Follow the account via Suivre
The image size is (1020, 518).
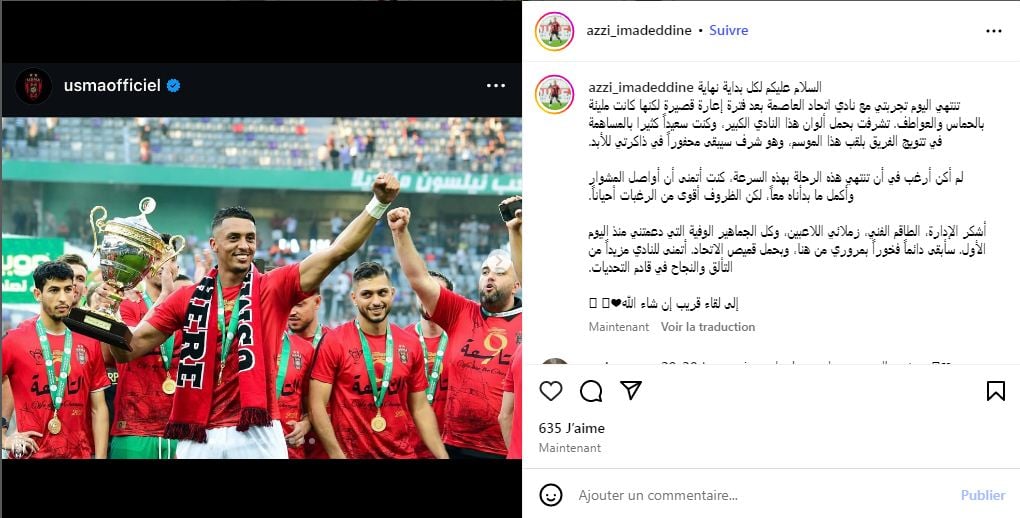[729, 31]
